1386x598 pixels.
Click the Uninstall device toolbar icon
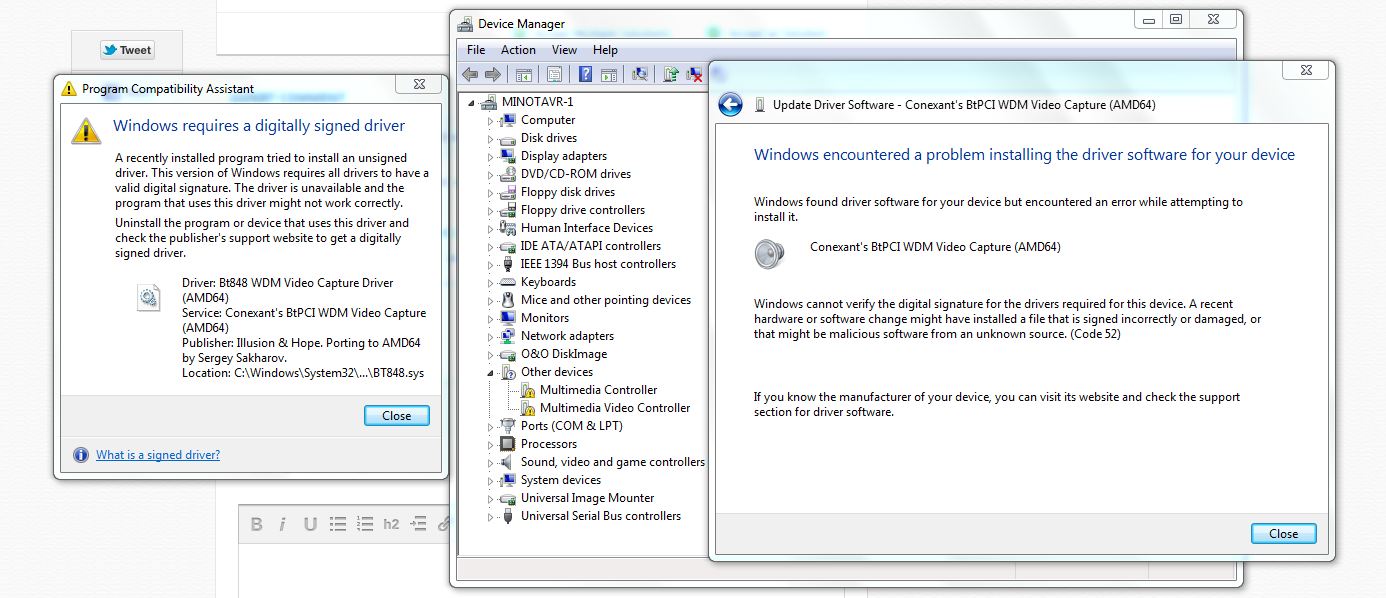point(694,74)
